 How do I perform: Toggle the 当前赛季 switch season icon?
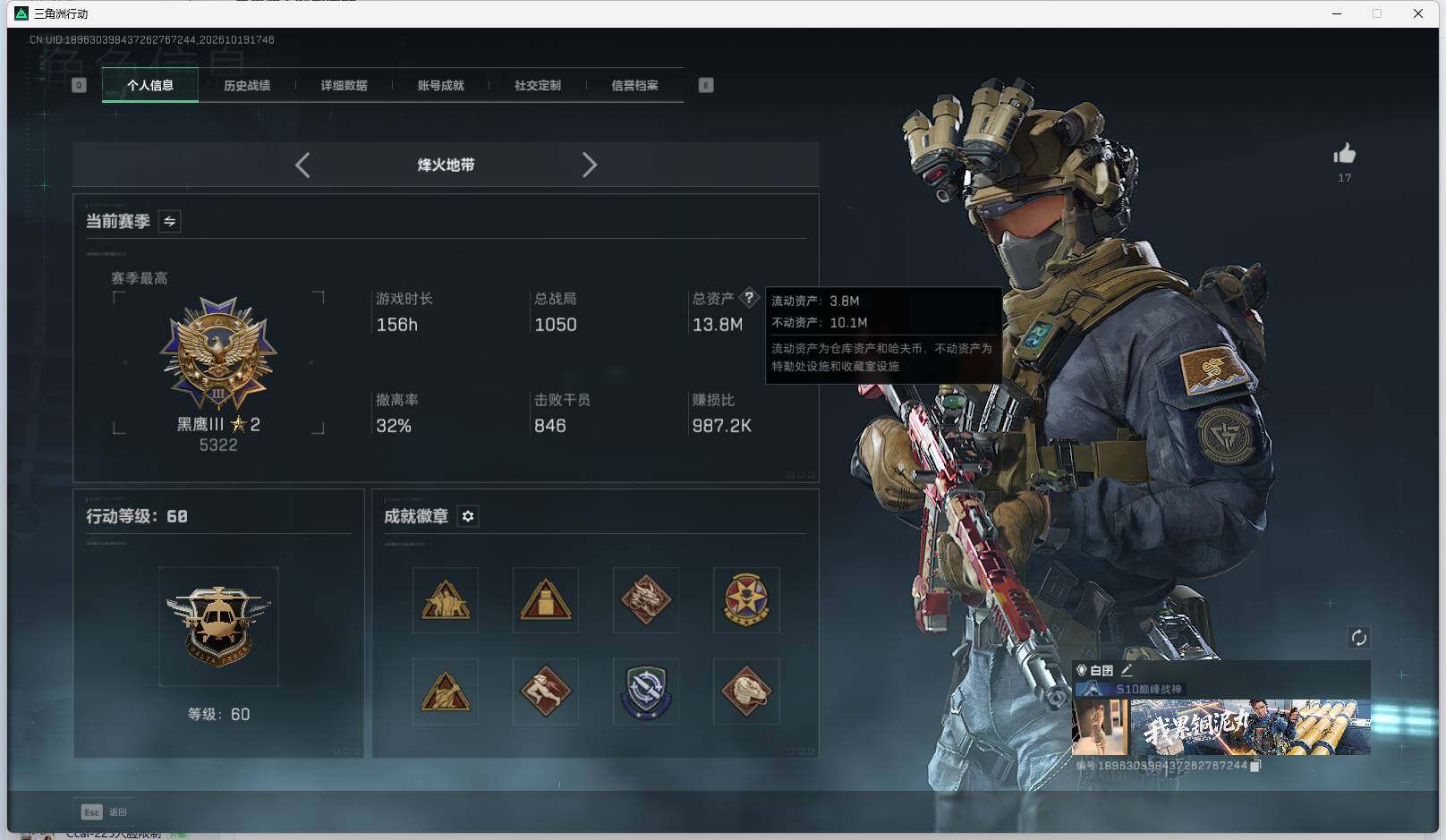(169, 221)
